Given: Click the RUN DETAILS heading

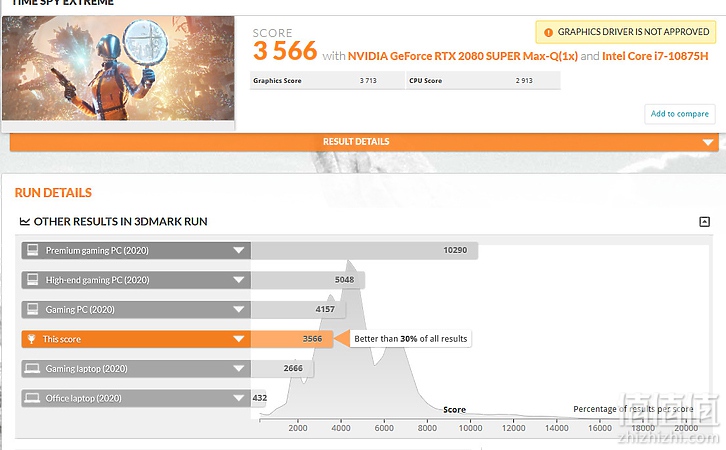Looking at the screenshot, I should point(53,193).
